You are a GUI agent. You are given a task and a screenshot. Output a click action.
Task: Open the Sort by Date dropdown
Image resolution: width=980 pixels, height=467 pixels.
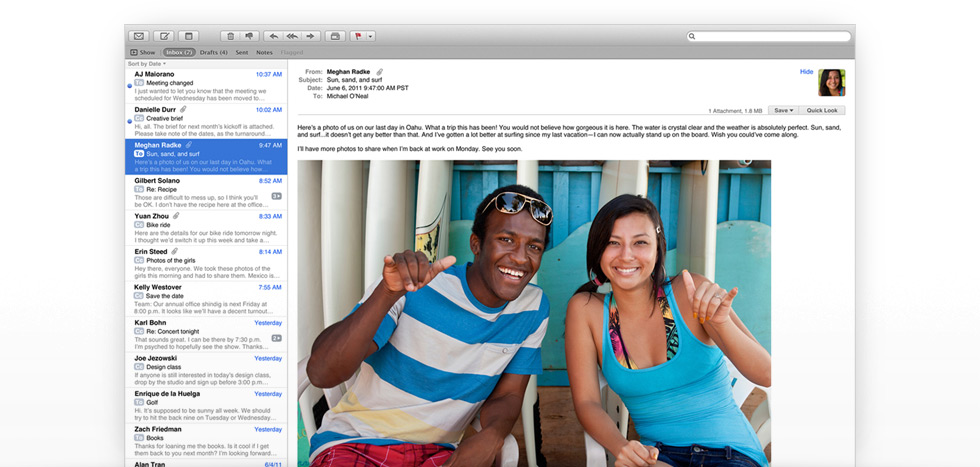click(147, 63)
